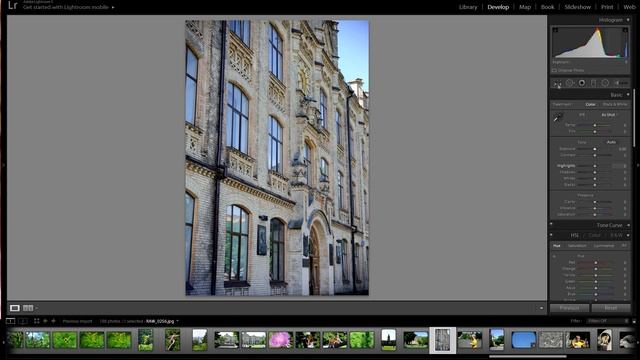Open toolbar content dropdown arrow
The width and height of the screenshot is (640, 360).
(x=542, y=308)
